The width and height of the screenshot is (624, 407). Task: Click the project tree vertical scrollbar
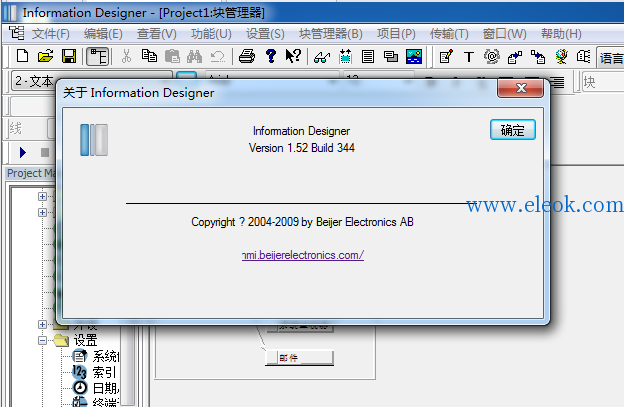128,366
